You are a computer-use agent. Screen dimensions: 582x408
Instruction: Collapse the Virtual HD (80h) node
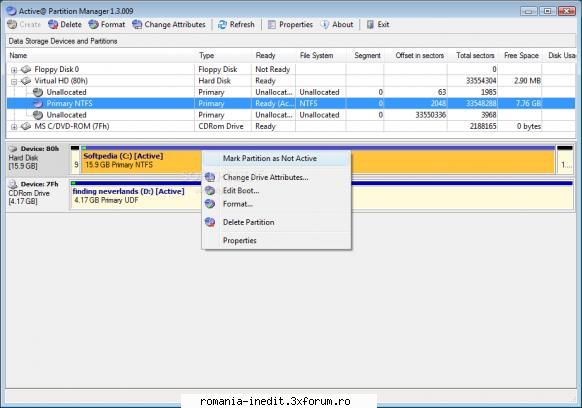click(14, 81)
